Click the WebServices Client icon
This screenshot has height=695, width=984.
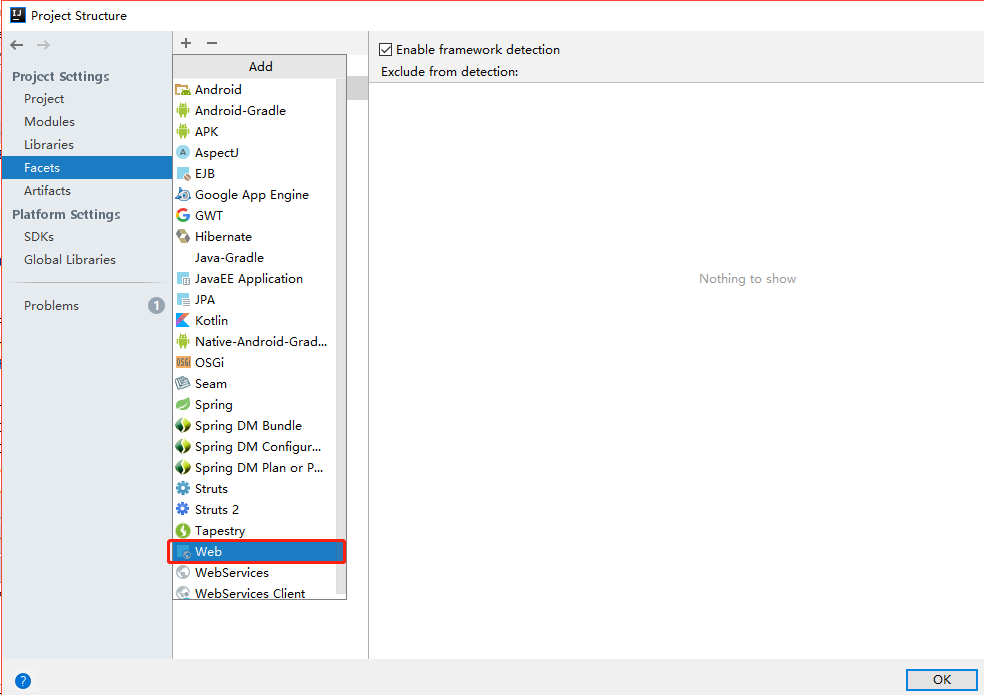pyautogui.click(x=183, y=593)
